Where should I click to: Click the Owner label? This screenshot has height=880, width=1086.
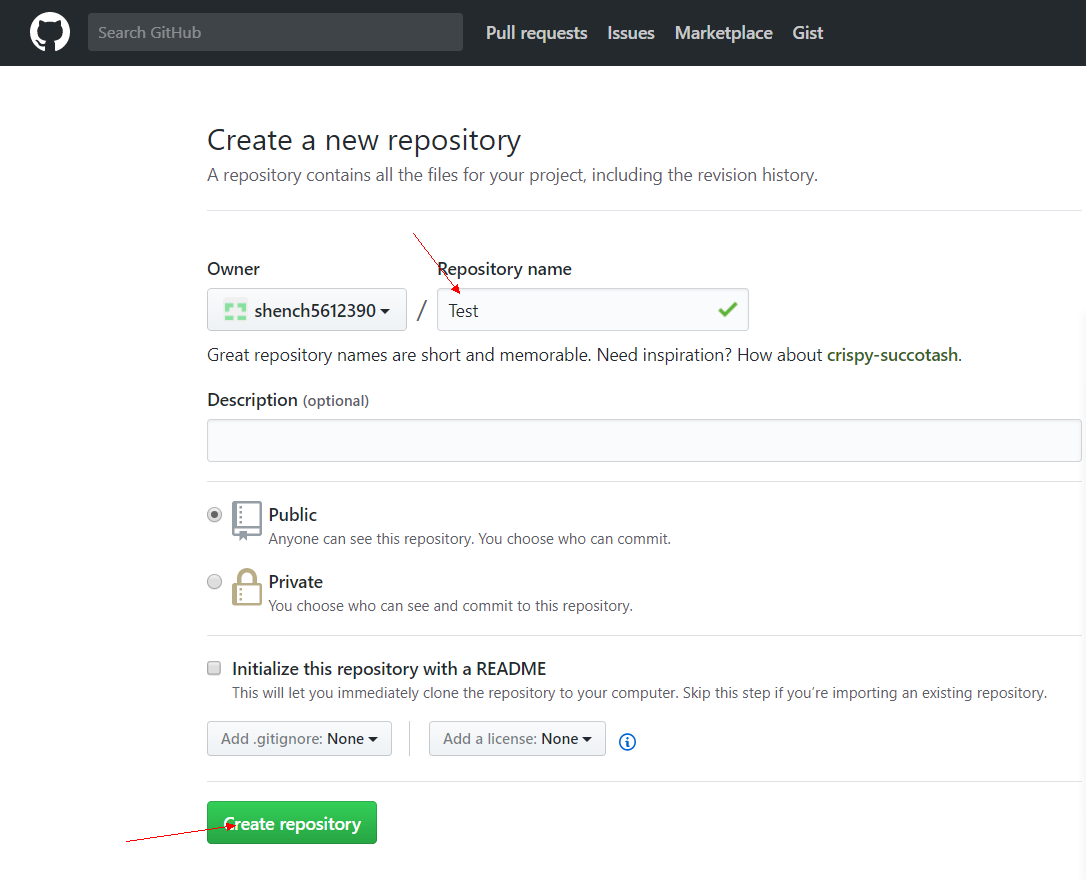(233, 269)
